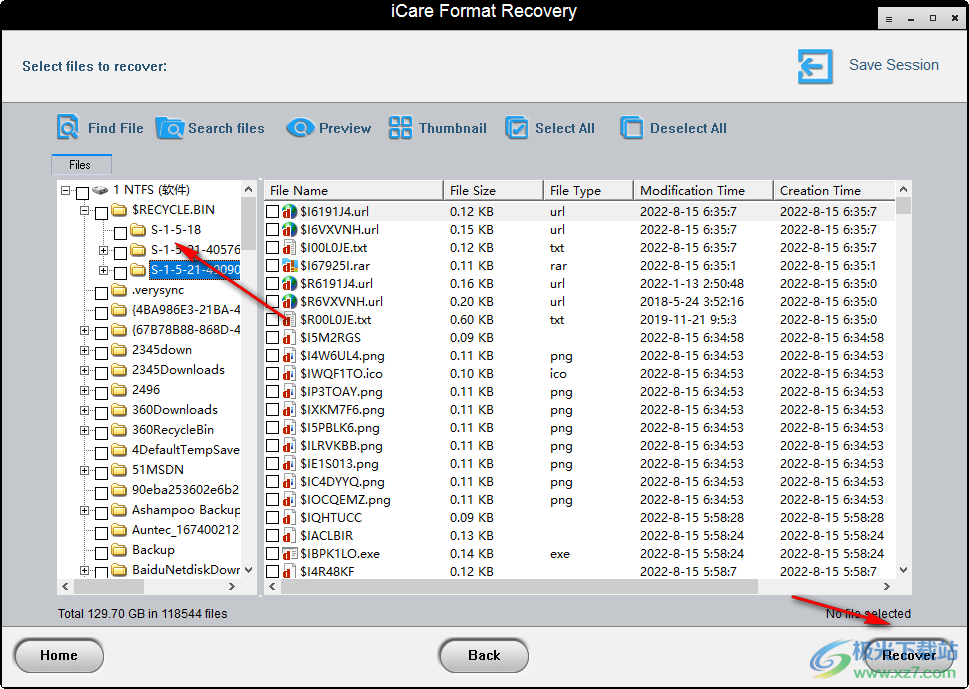Click the Select All checkmark icon
969x689 pixels.
517,128
